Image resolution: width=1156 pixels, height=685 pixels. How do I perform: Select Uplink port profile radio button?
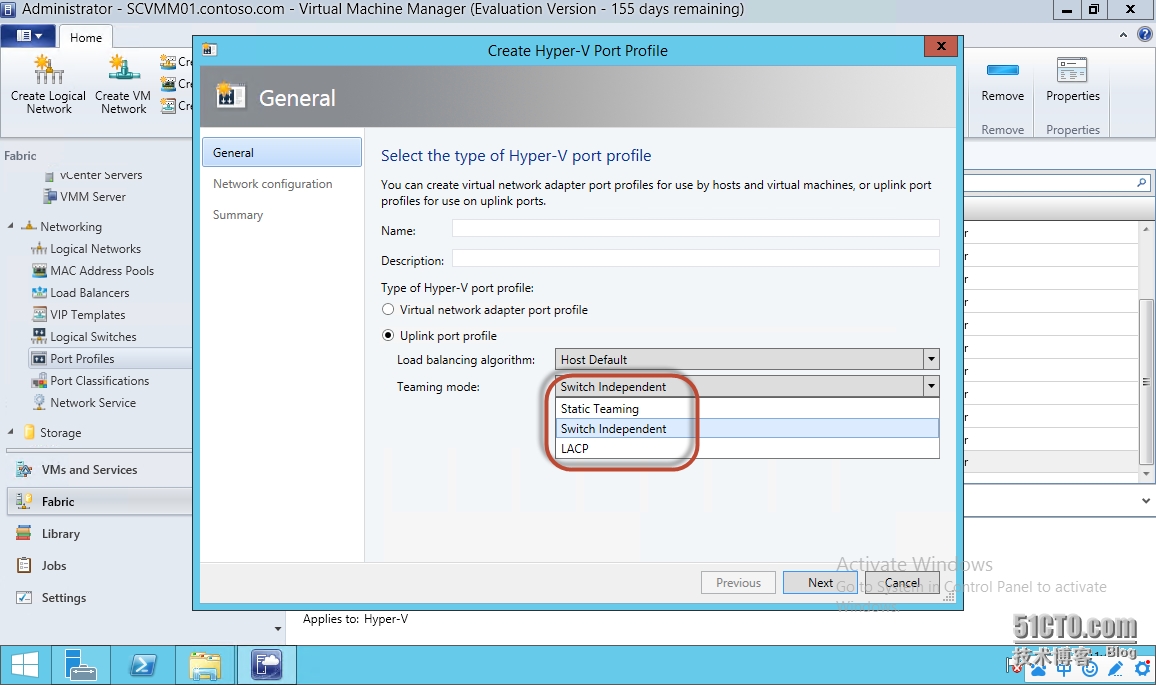click(389, 335)
